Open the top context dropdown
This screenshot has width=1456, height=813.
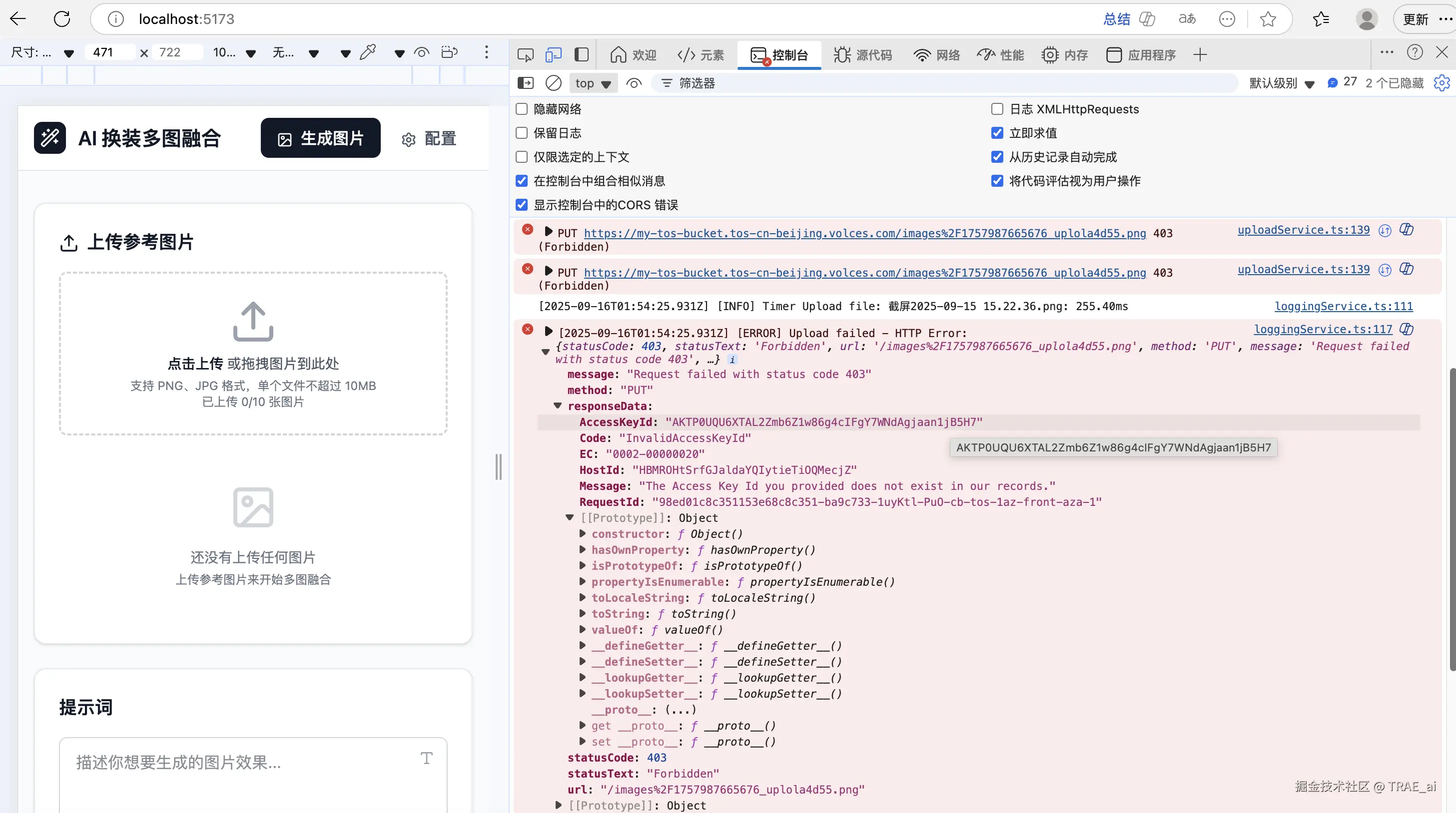593,83
